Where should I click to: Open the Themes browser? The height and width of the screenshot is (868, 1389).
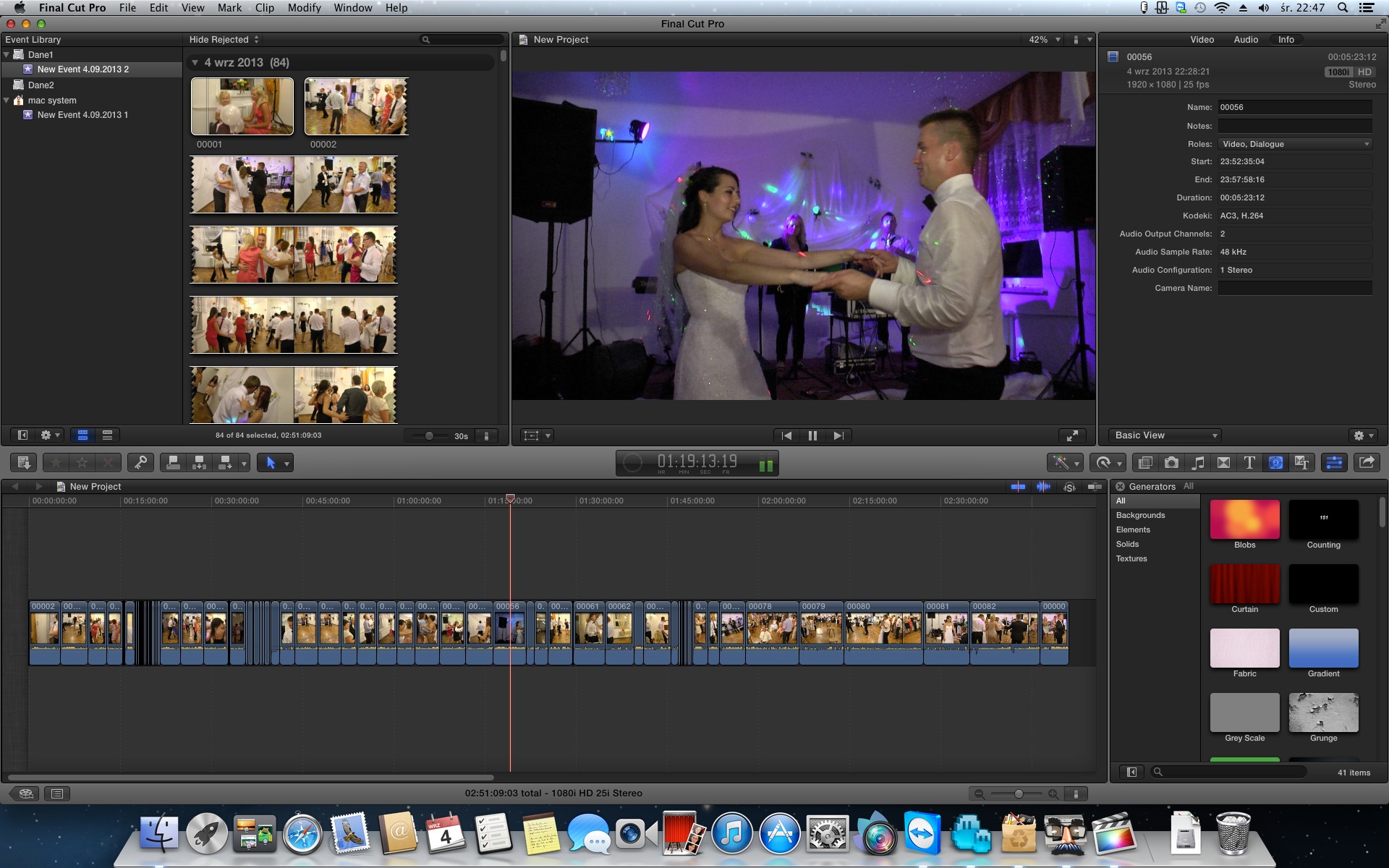coord(1301,463)
